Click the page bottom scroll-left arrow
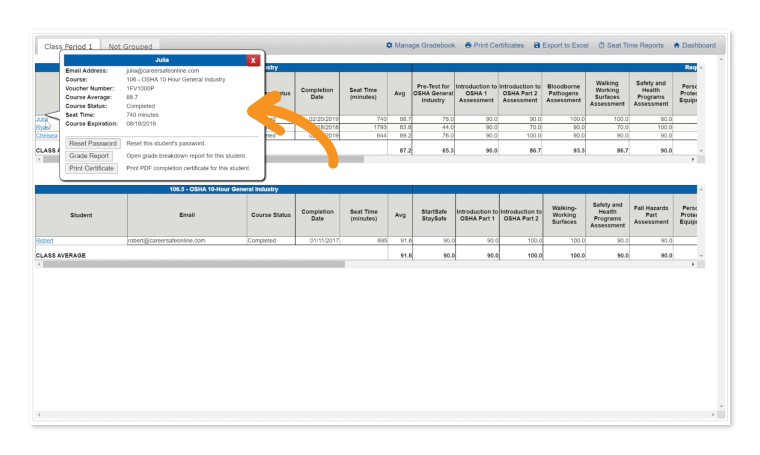 (39, 415)
